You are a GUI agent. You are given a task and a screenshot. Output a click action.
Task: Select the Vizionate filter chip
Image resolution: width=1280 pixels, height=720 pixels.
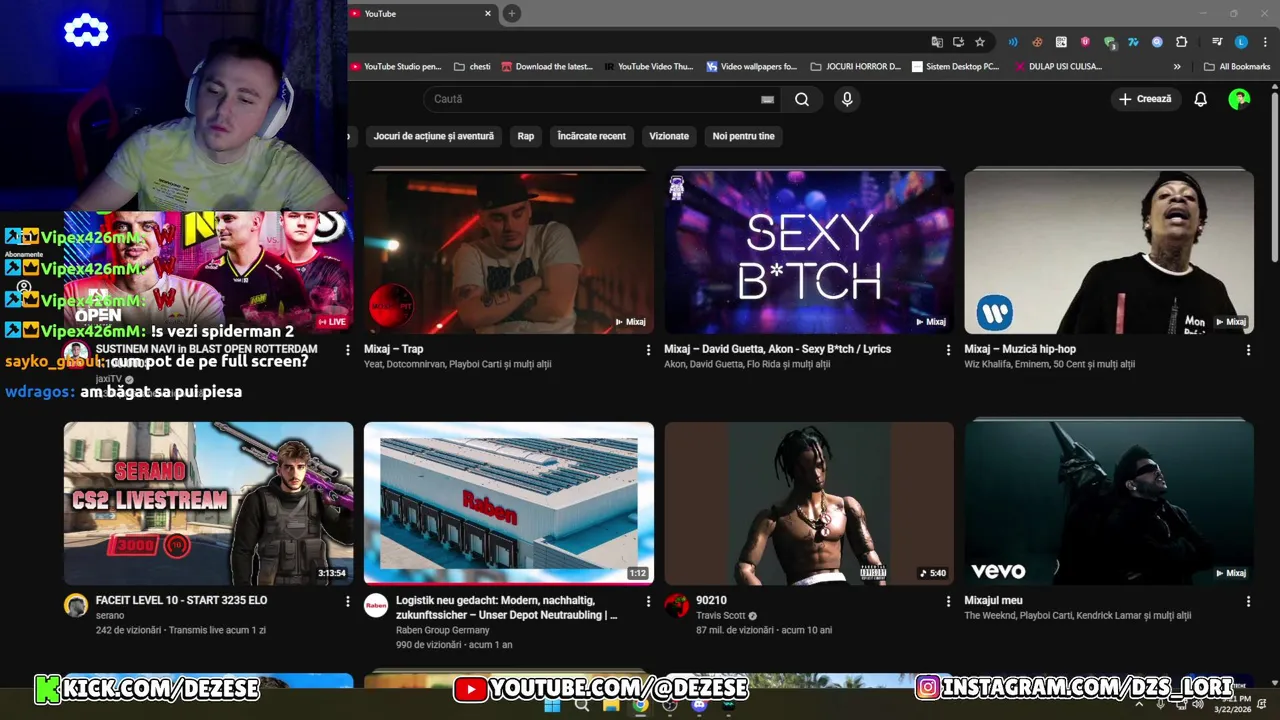click(669, 136)
